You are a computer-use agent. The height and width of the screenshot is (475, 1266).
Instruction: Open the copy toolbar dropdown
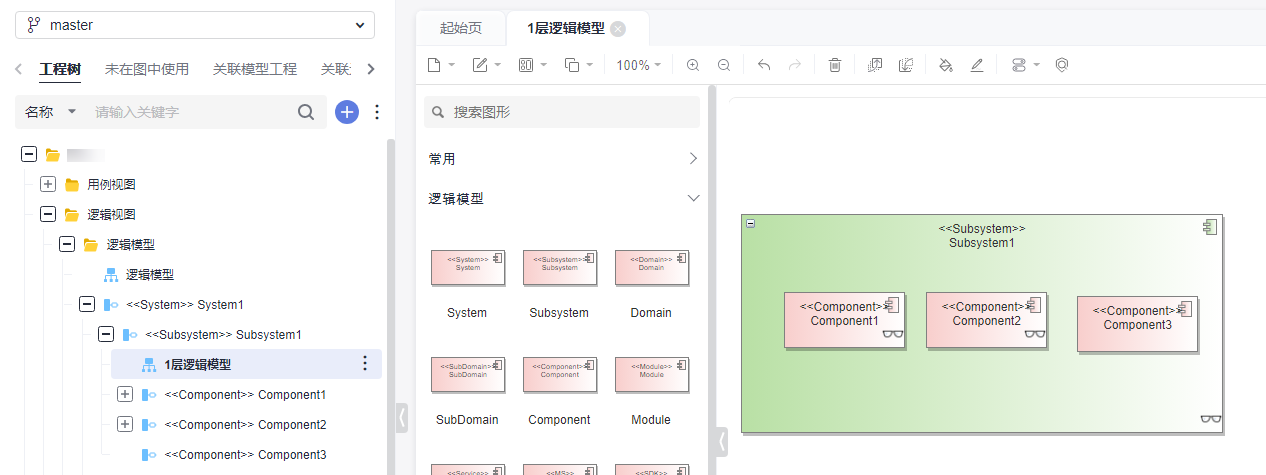(x=579, y=65)
